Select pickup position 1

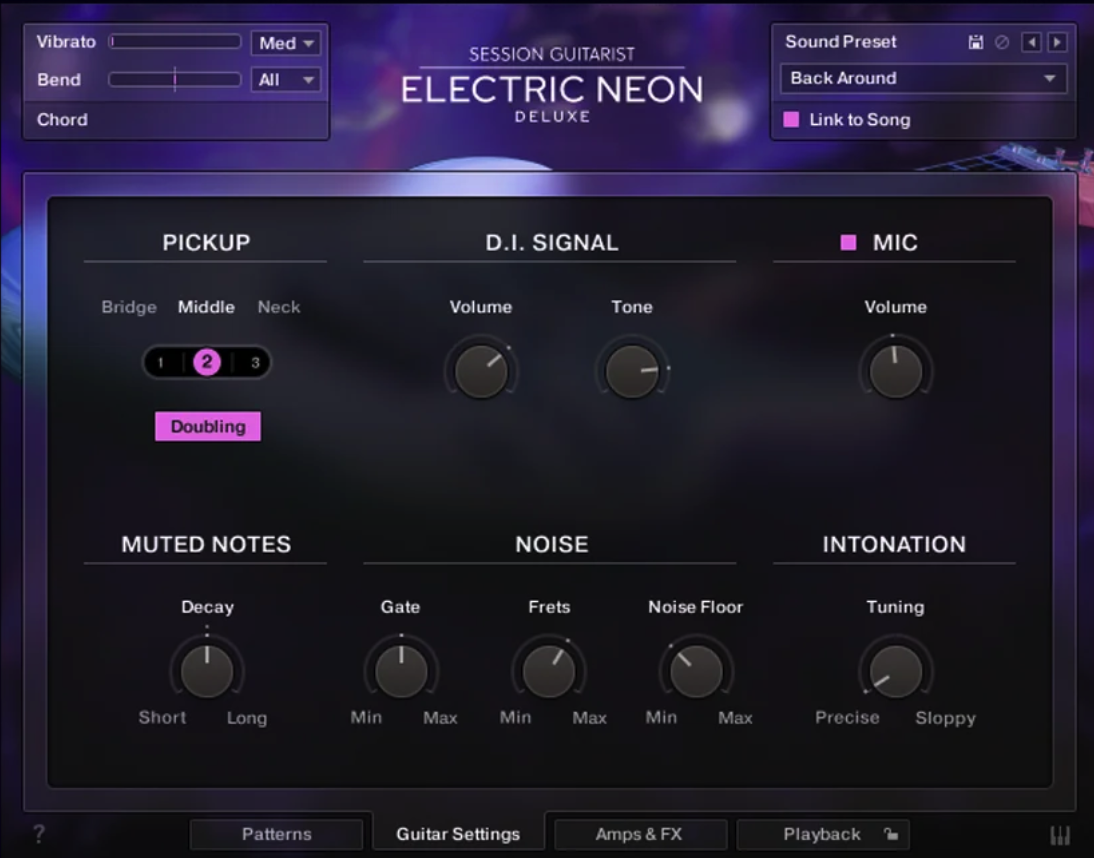pos(161,363)
